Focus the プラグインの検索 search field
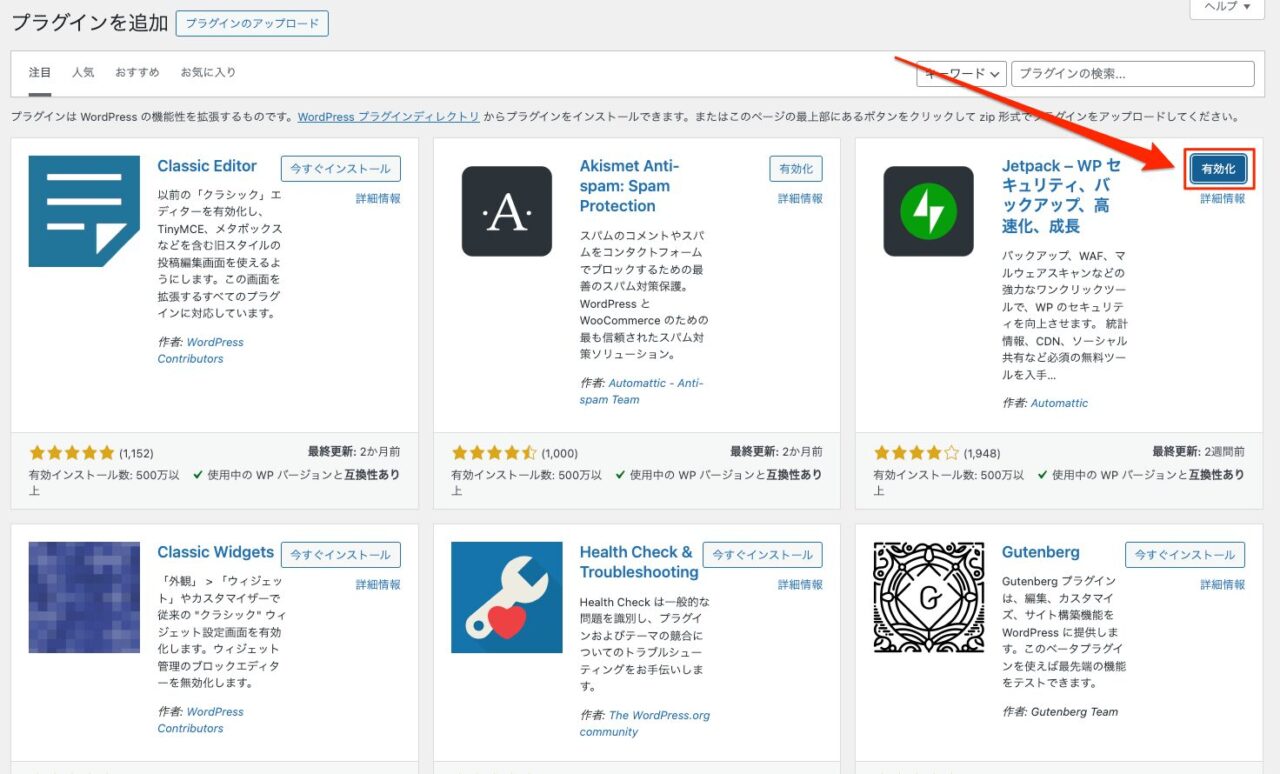 tap(1132, 74)
